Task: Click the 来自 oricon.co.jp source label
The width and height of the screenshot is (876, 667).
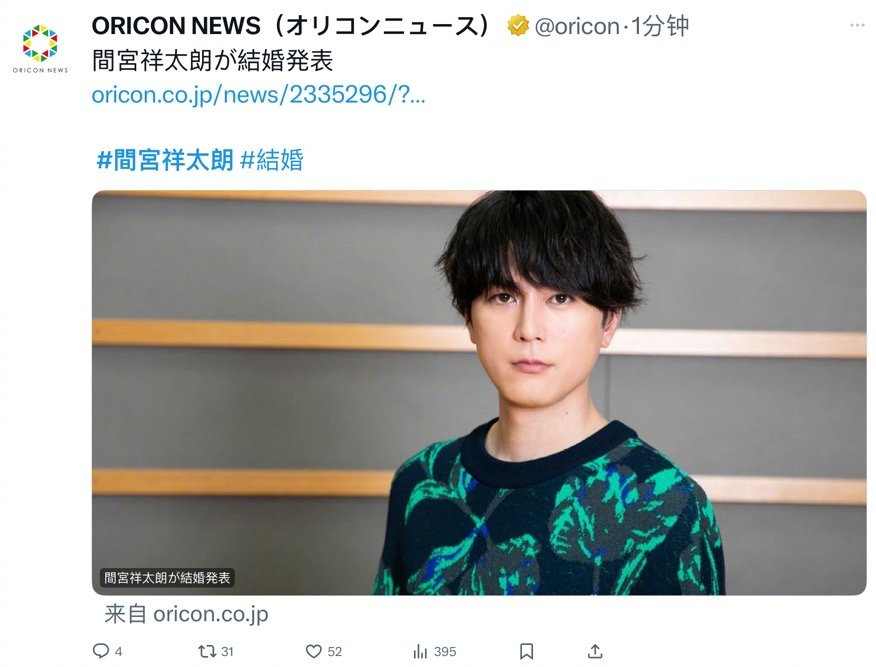Action: tap(186, 614)
